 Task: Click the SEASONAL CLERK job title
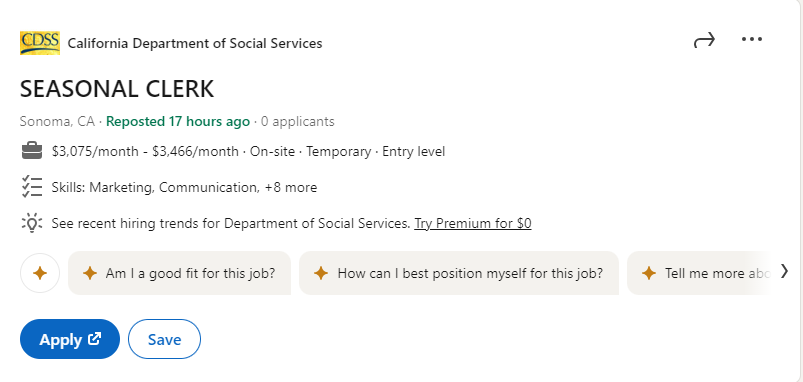(x=117, y=89)
